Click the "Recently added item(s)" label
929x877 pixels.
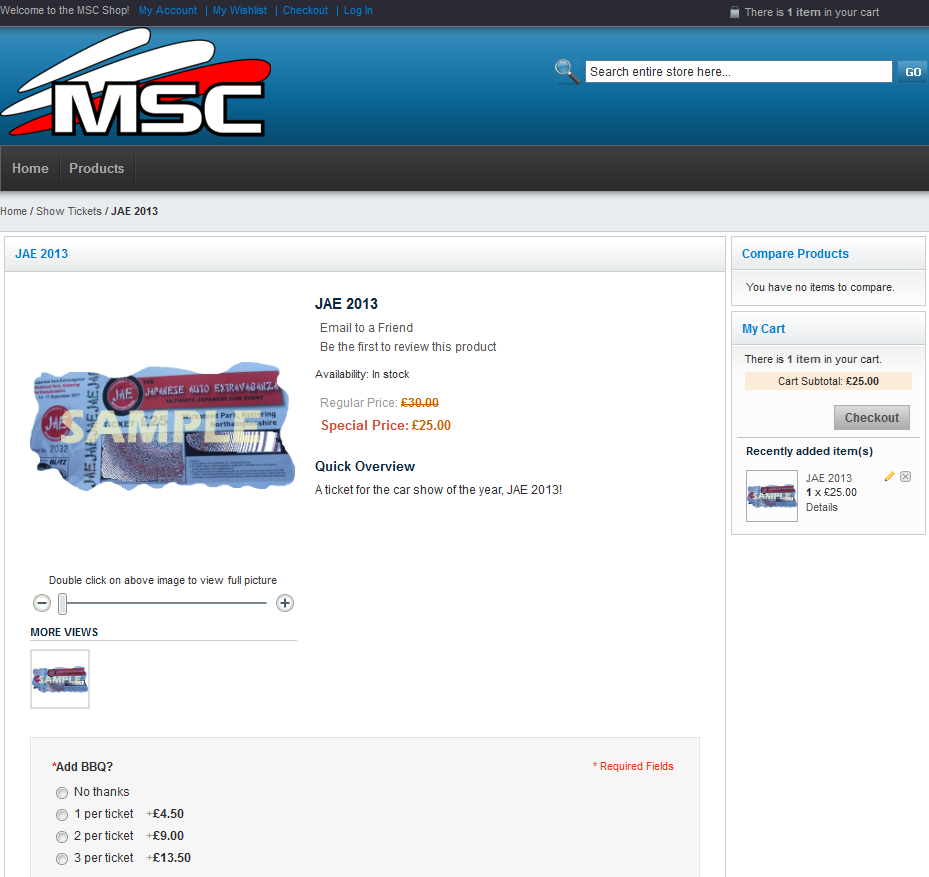click(809, 452)
